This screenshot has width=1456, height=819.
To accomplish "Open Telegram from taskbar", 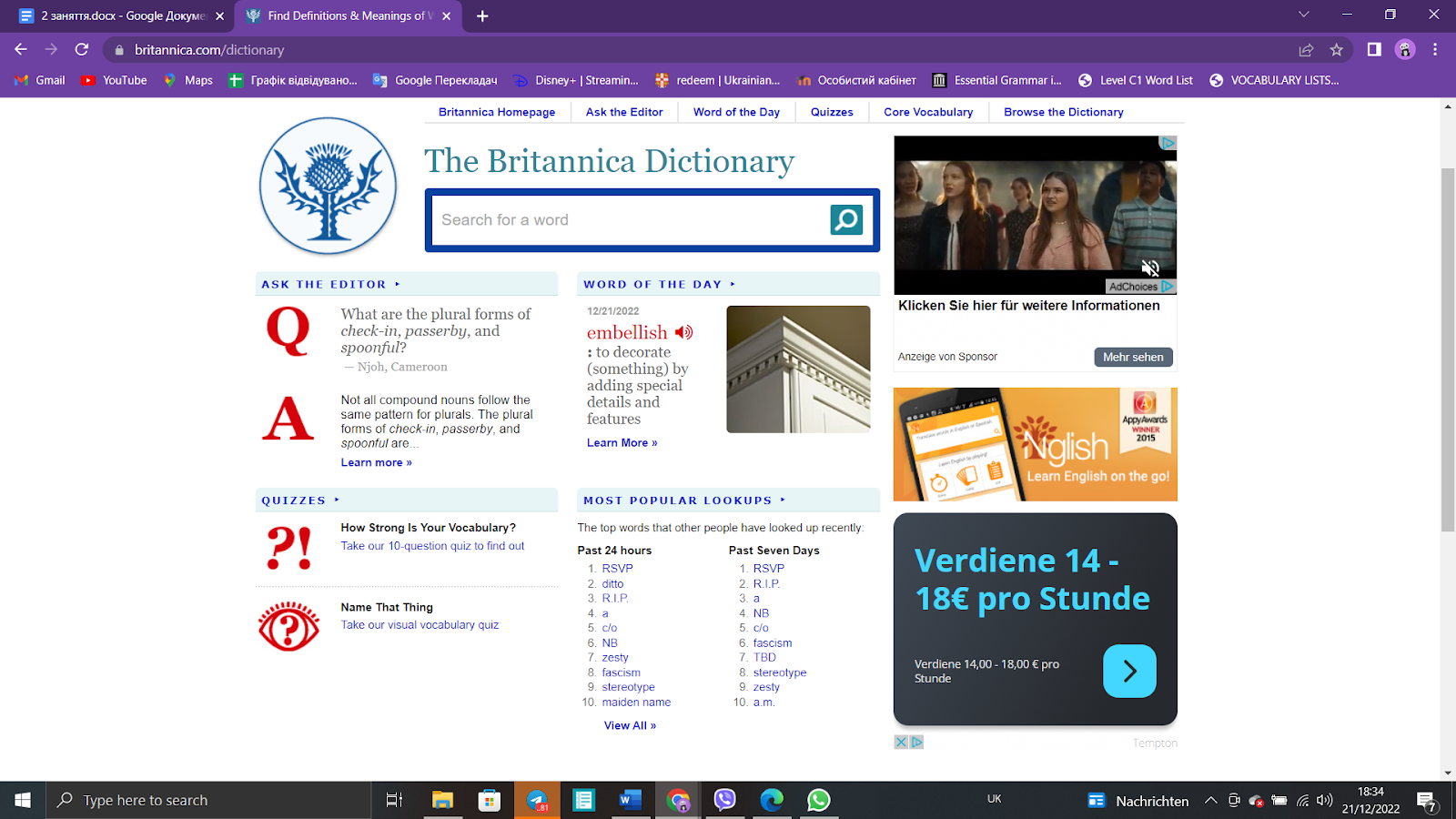I will (537, 800).
